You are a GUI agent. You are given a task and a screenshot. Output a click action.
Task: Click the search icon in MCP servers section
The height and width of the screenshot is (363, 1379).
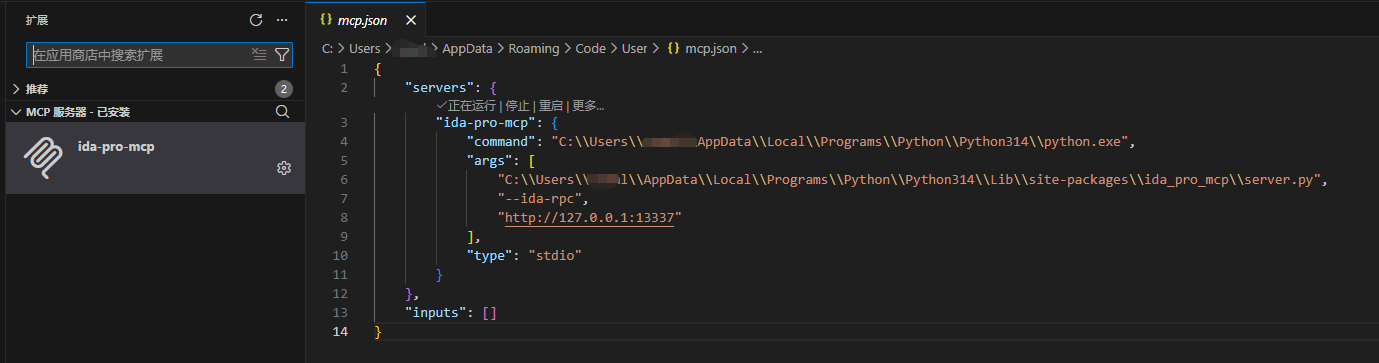(282, 112)
